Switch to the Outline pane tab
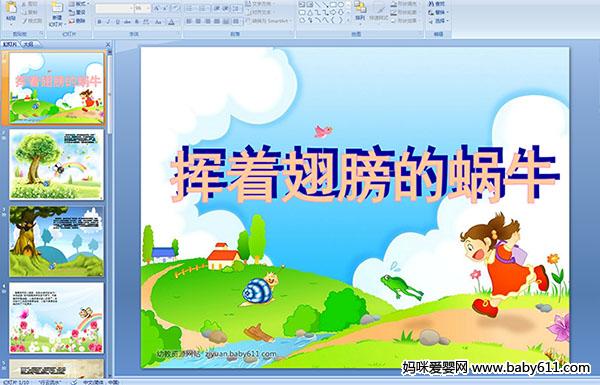 click(28, 44)
